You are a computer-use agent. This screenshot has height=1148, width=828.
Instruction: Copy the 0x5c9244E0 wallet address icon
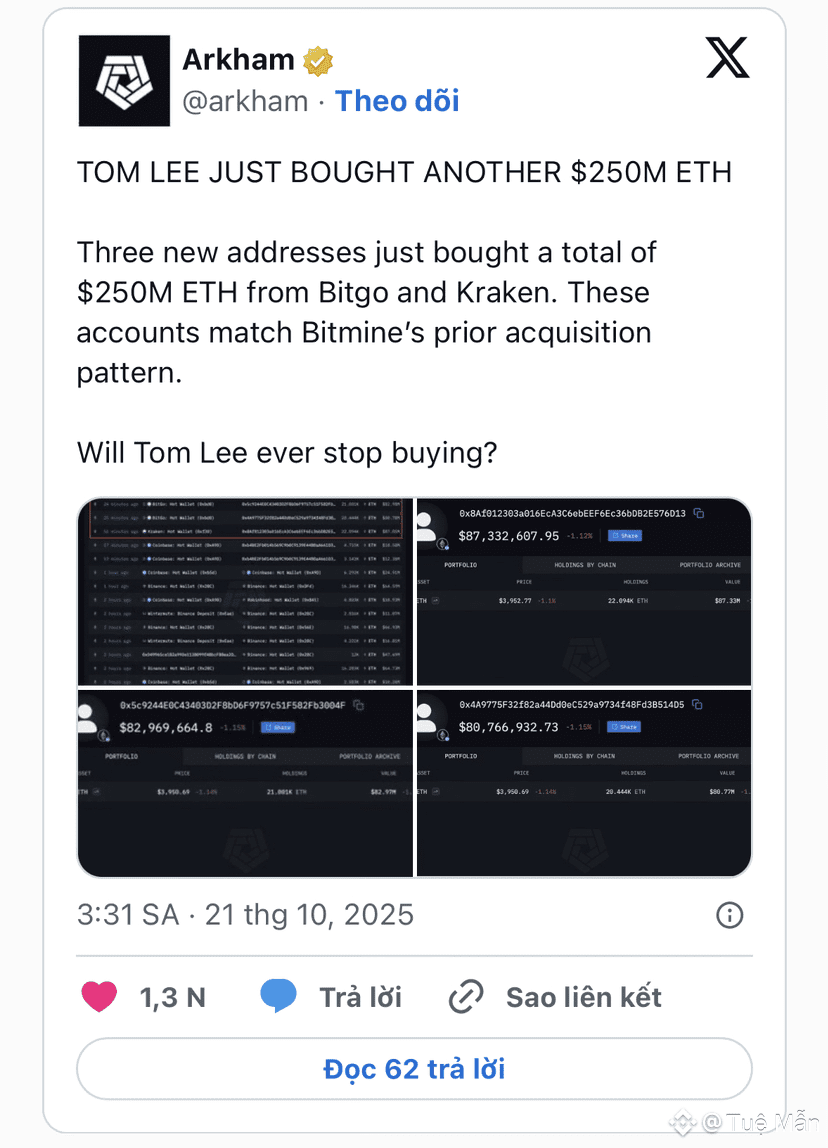[358, 705]
